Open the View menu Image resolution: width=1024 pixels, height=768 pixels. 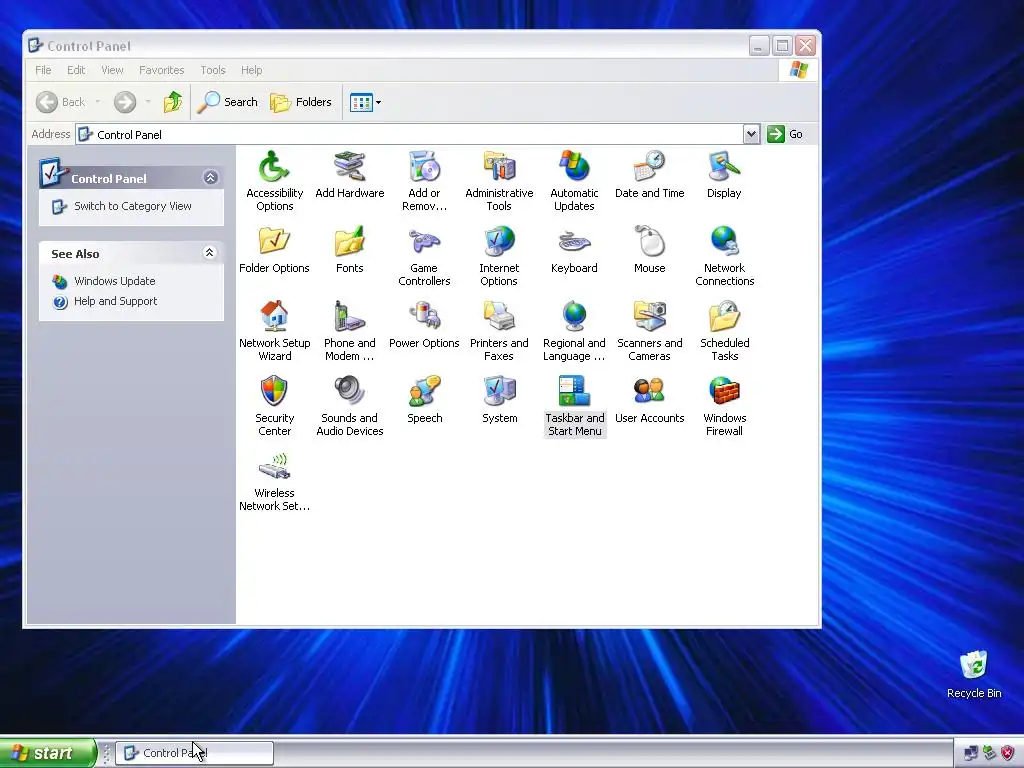tap(112, 70)
